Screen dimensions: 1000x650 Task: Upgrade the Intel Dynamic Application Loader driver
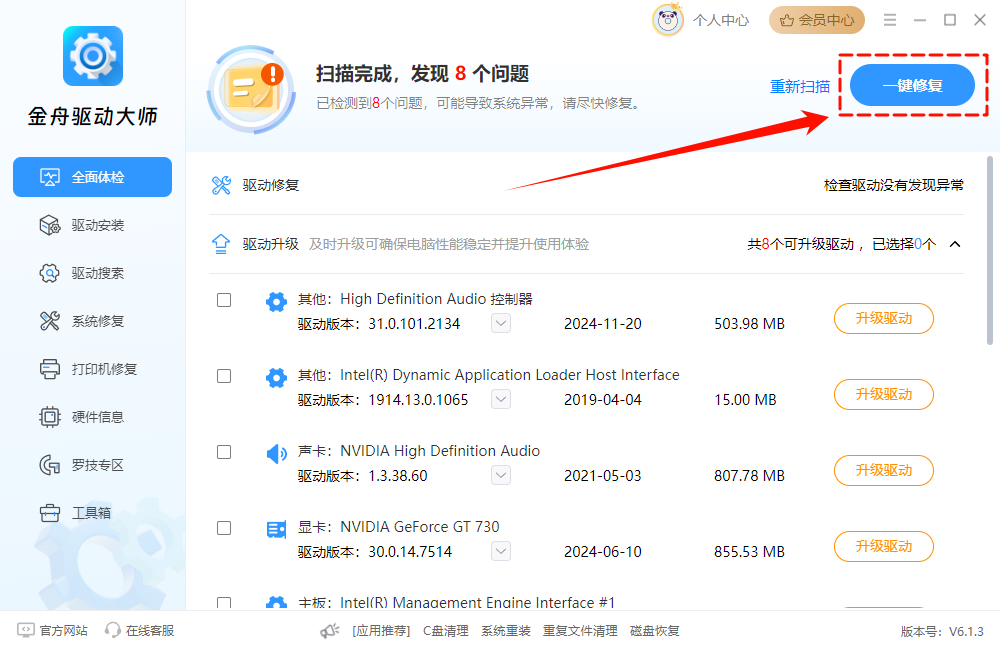[883, 394]
